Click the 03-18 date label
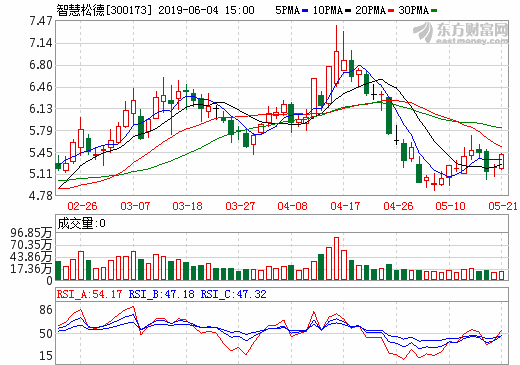520x365 pixels. (187, 206)
